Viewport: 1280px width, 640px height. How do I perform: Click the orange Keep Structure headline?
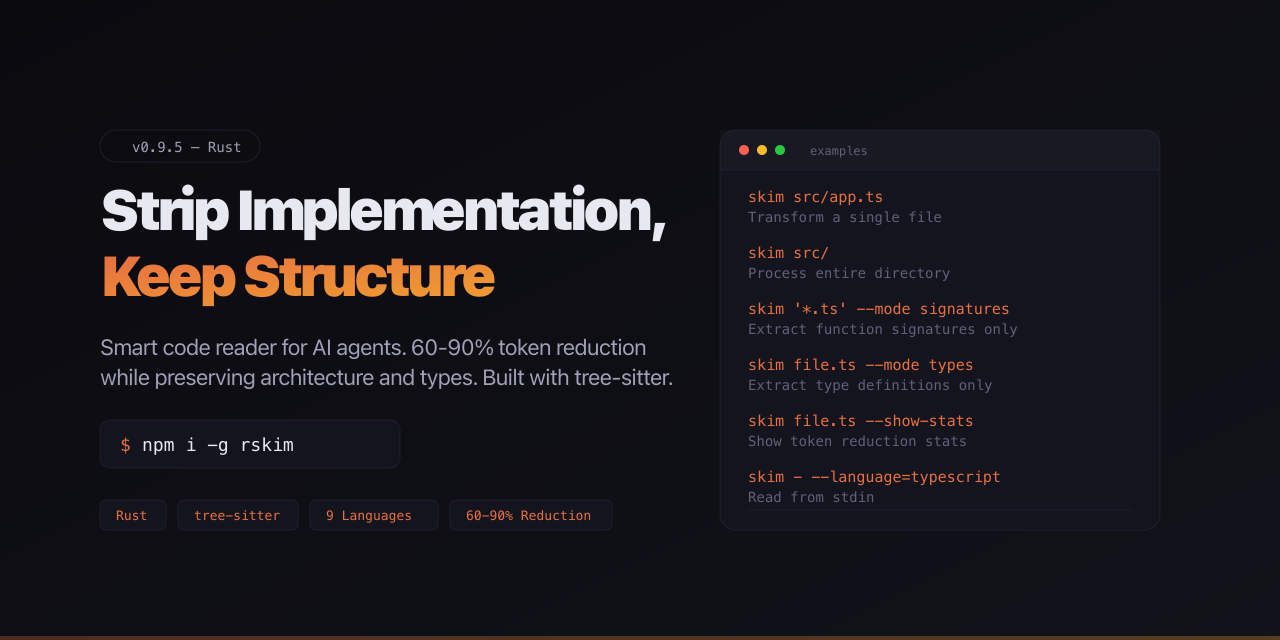click(x=298, y=277)
